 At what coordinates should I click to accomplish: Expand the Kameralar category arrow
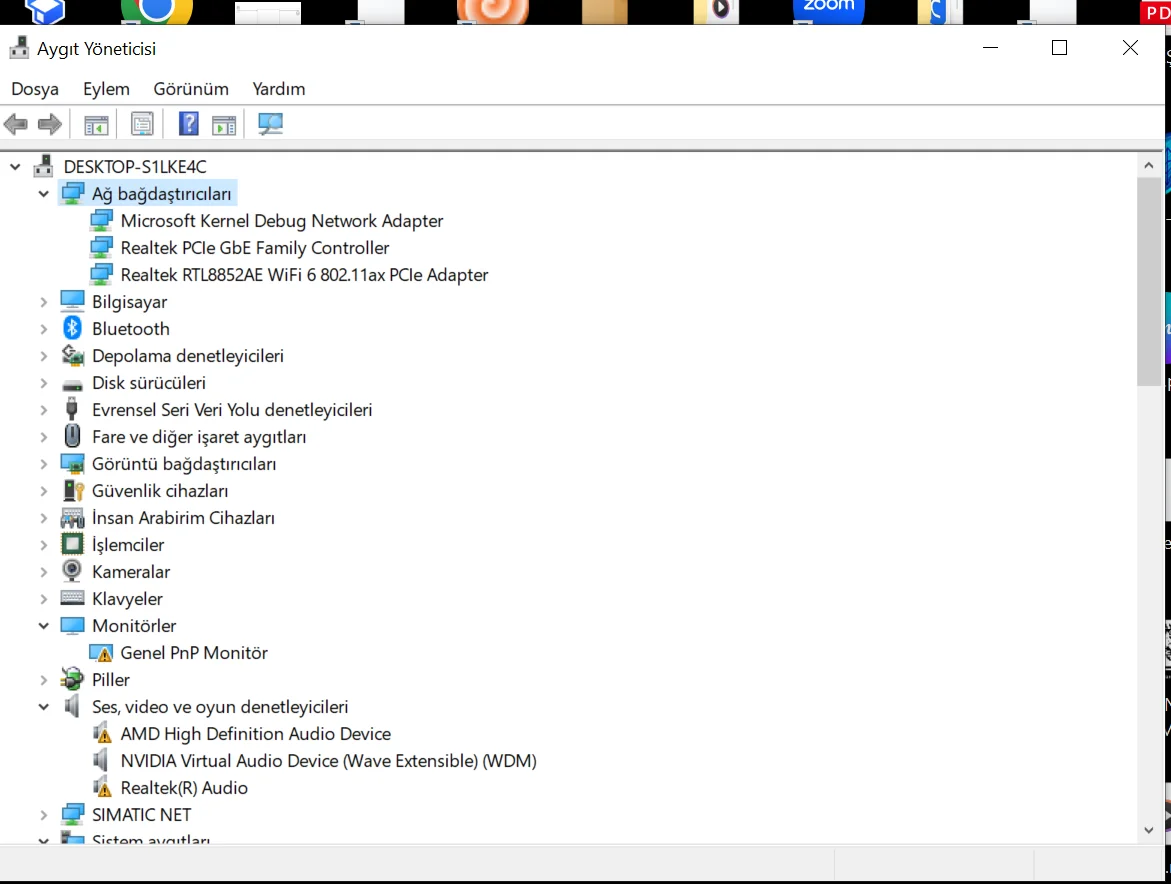click(x=43, y=572)
